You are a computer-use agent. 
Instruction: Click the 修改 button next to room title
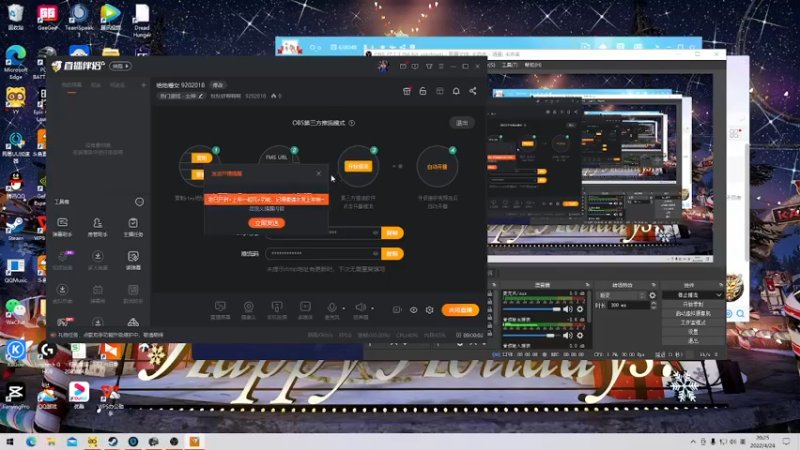coord(218,85)
